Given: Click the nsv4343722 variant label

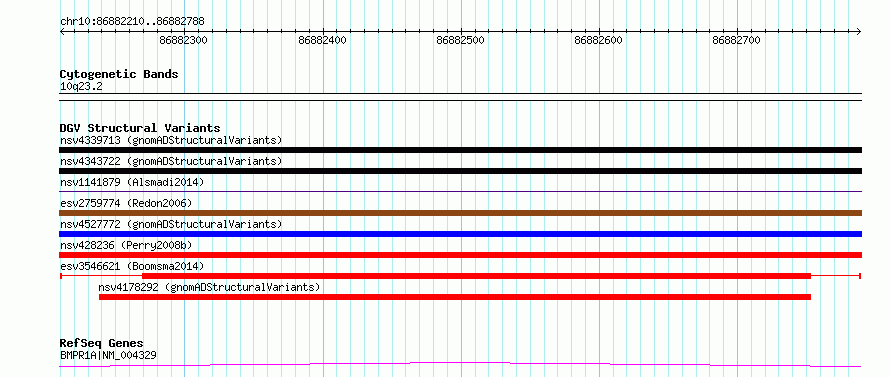Looking at the screenshot, I should coord(171,161).
